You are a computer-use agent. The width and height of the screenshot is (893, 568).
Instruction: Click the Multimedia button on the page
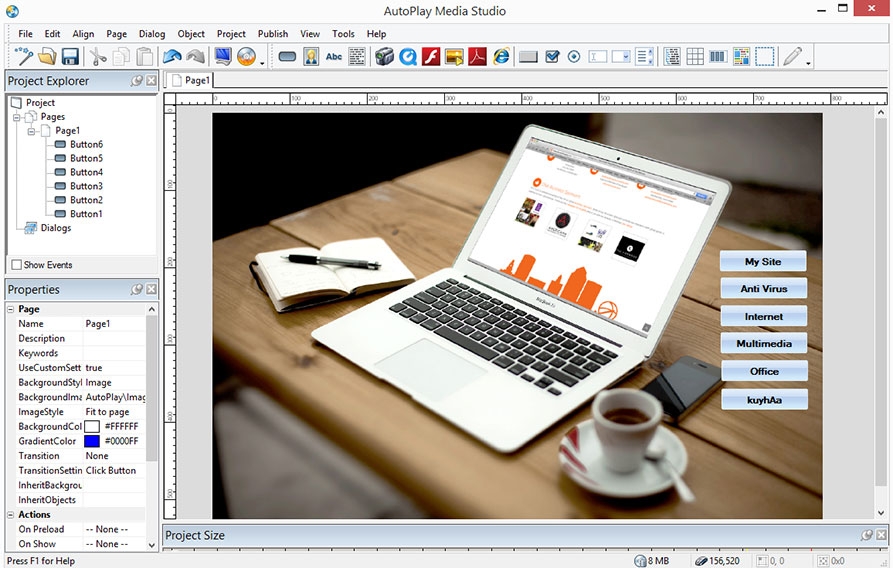click(764, 344)
